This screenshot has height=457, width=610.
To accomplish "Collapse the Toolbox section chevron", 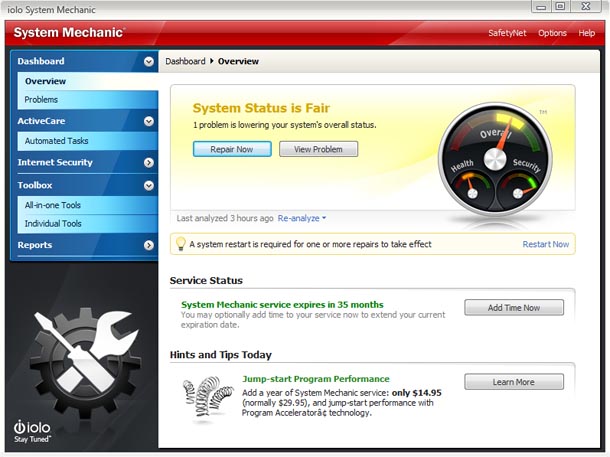I will click(149, 186).
